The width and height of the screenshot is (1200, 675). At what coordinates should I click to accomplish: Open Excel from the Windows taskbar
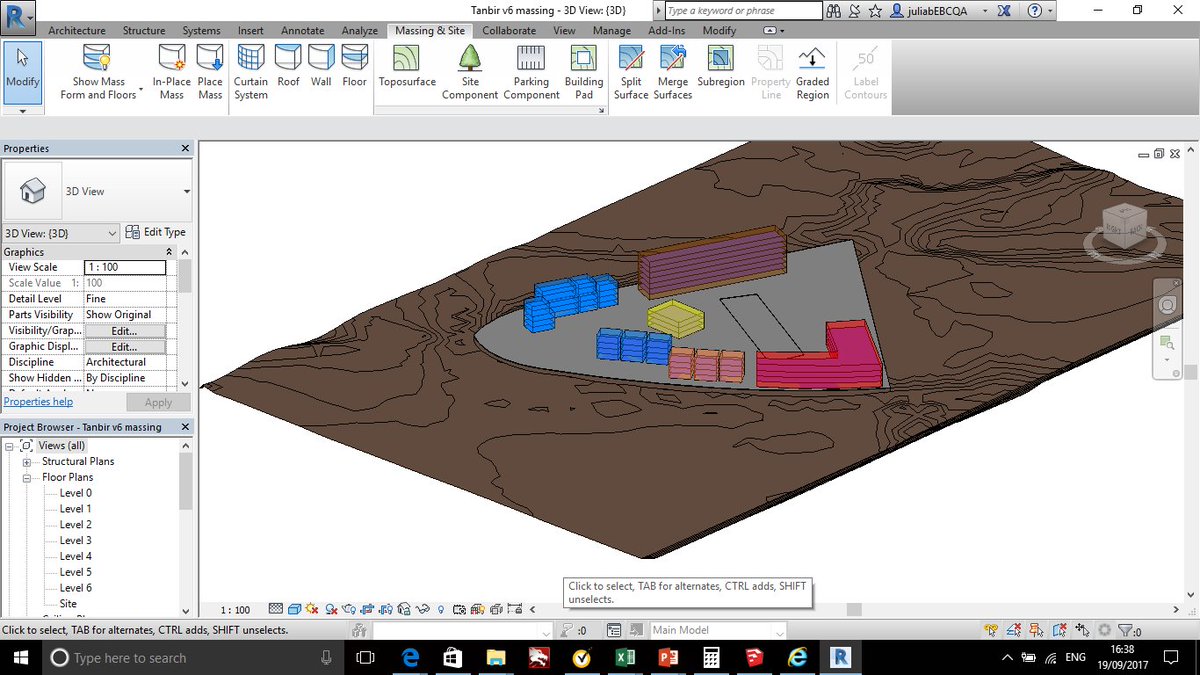point(624,657)
